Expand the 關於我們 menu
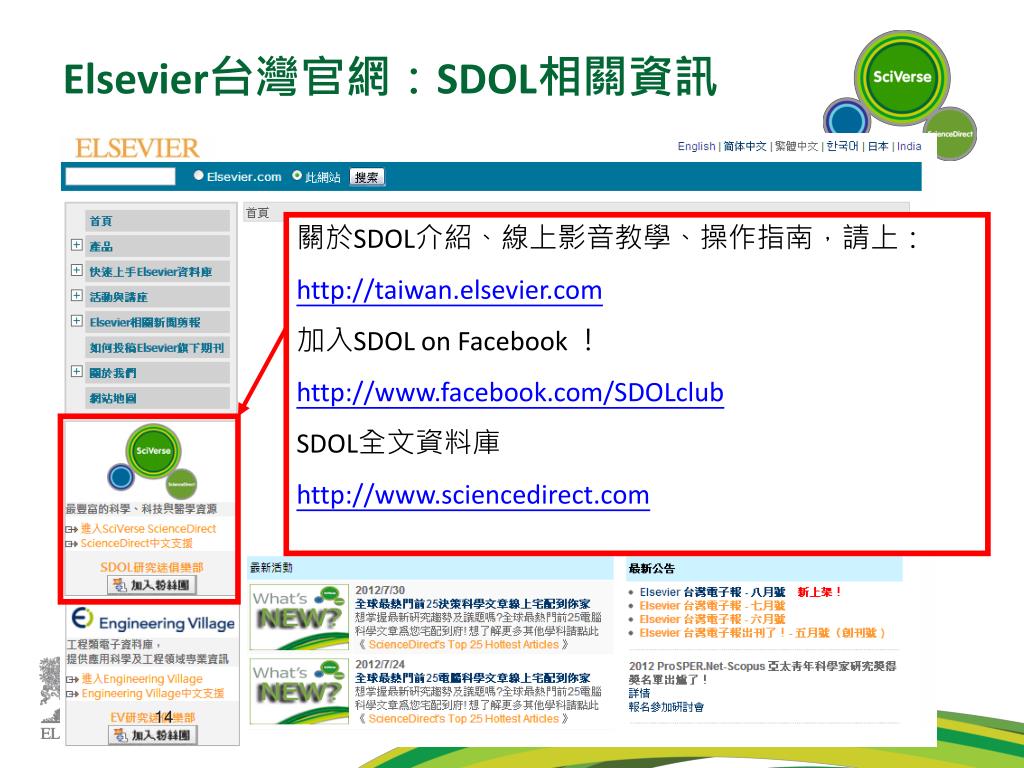The image size is (1024, 768). tap(76, 372)
